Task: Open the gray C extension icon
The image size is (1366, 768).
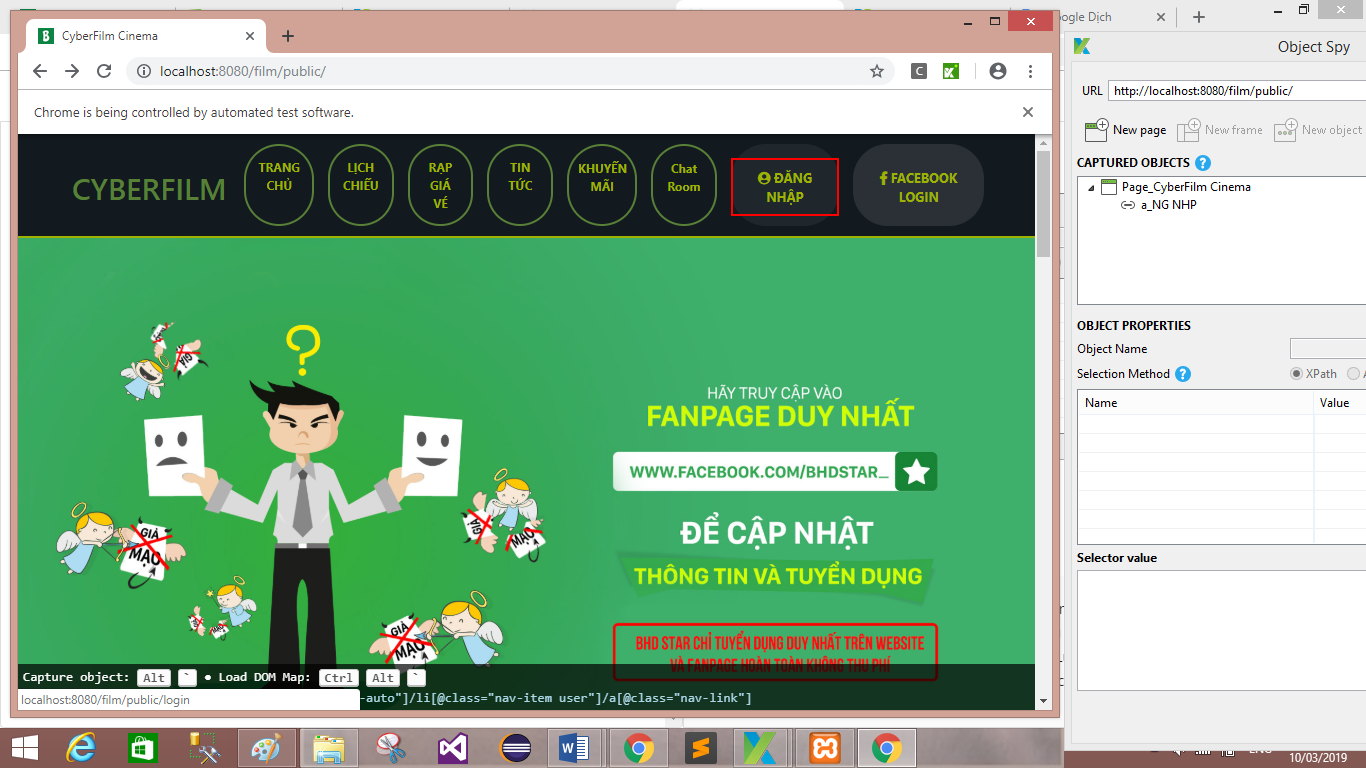Action: 919,71
